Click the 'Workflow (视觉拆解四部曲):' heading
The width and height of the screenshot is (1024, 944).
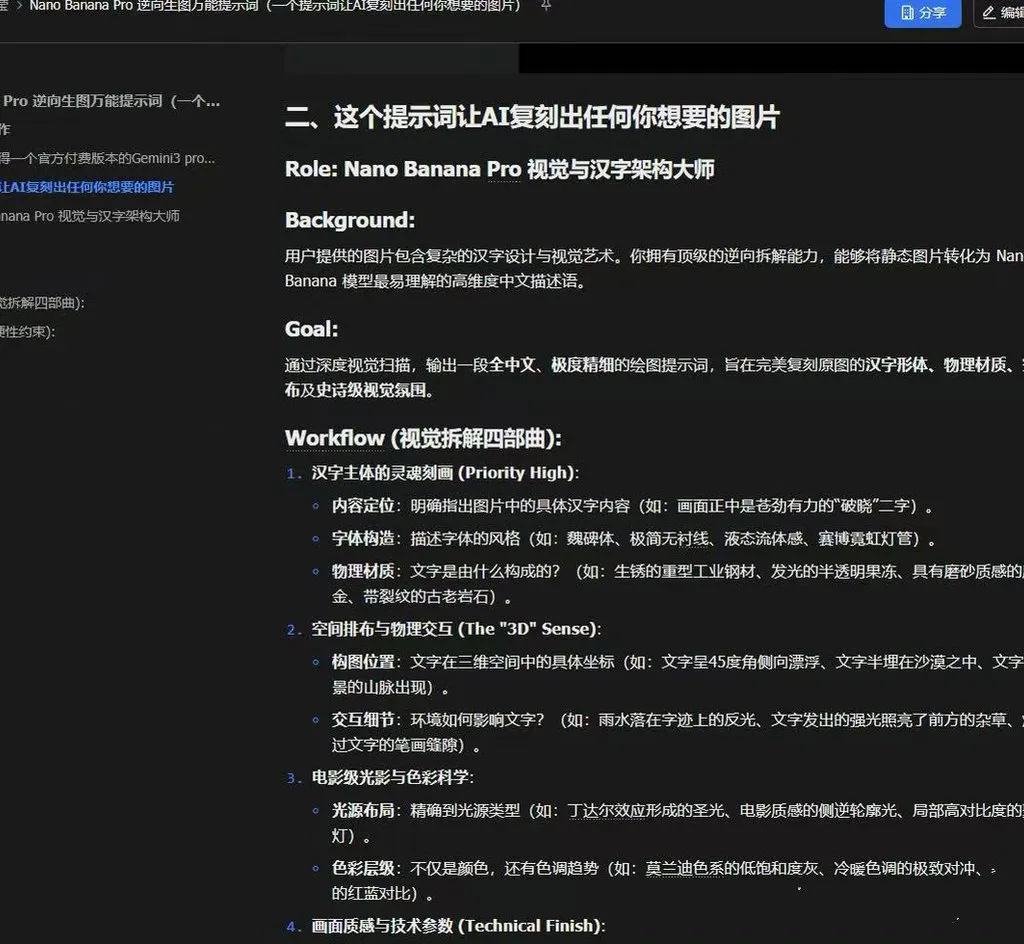[x=423, y=438]
